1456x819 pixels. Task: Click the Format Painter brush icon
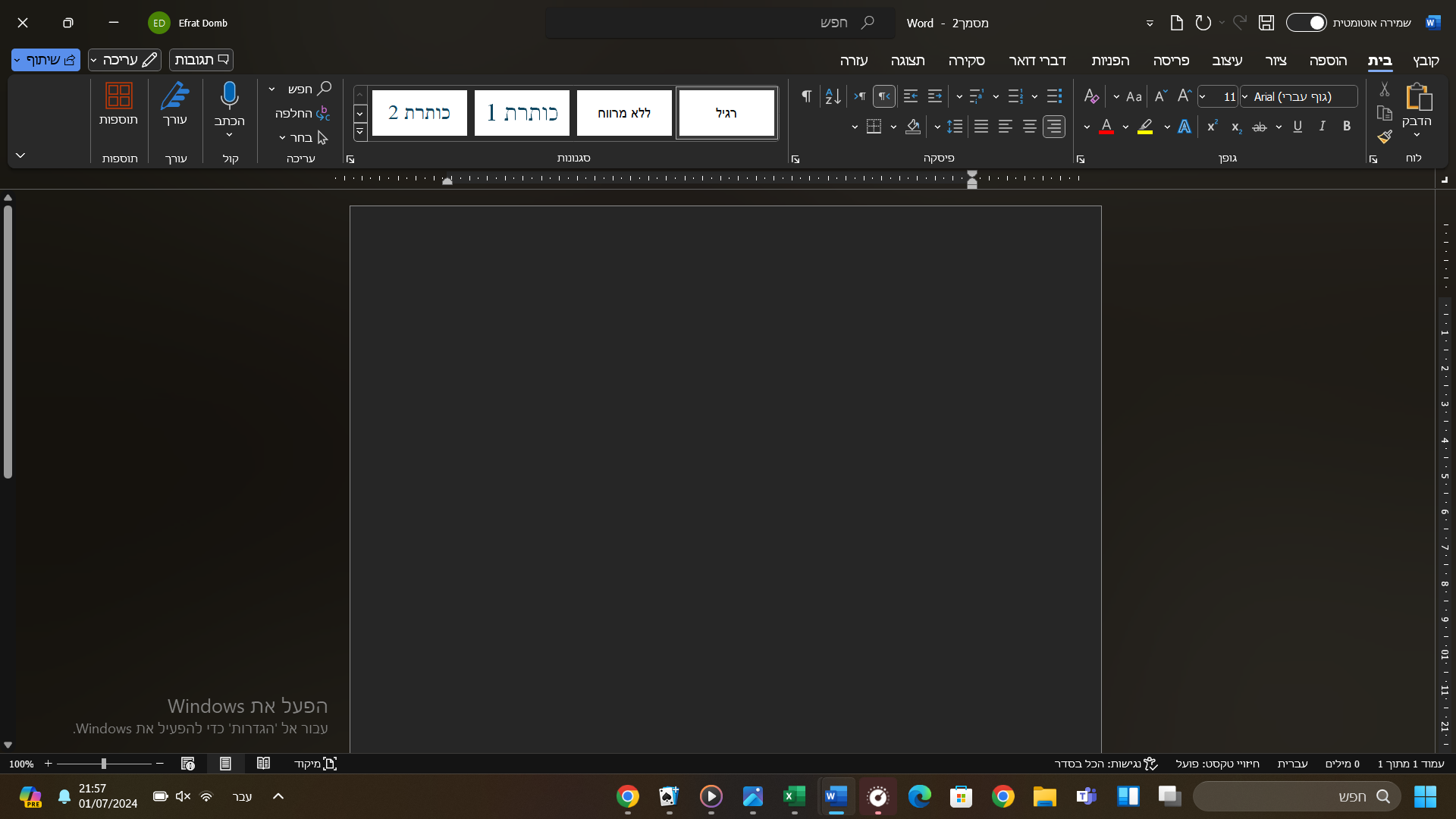1385,136
